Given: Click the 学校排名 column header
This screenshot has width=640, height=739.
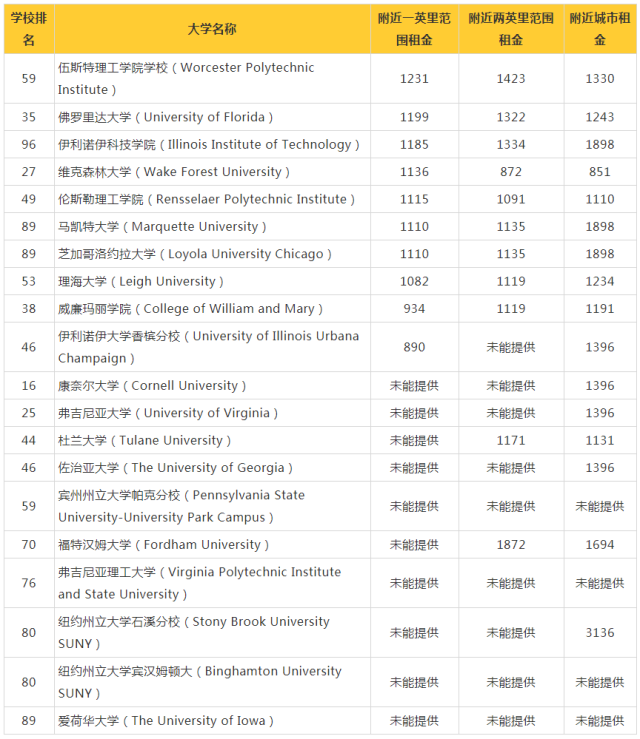Looking at the screenshot, I should (29, 29).
